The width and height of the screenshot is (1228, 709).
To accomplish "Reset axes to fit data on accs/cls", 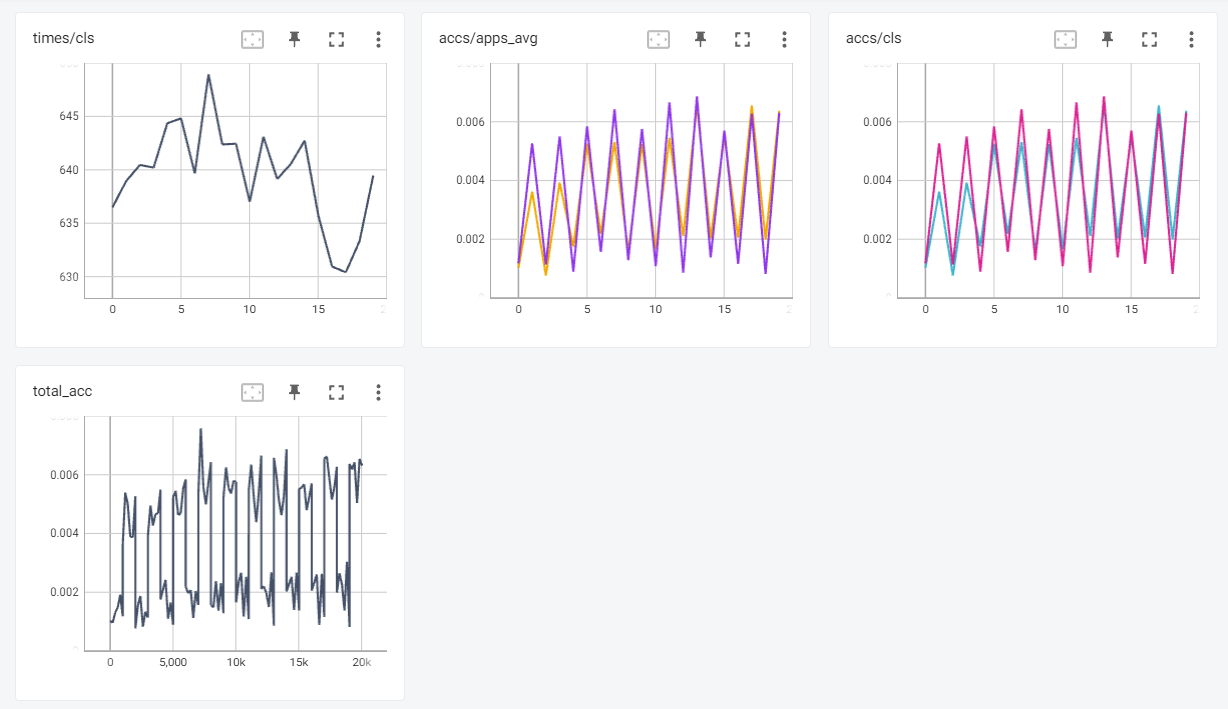I will coord(1065,39).
